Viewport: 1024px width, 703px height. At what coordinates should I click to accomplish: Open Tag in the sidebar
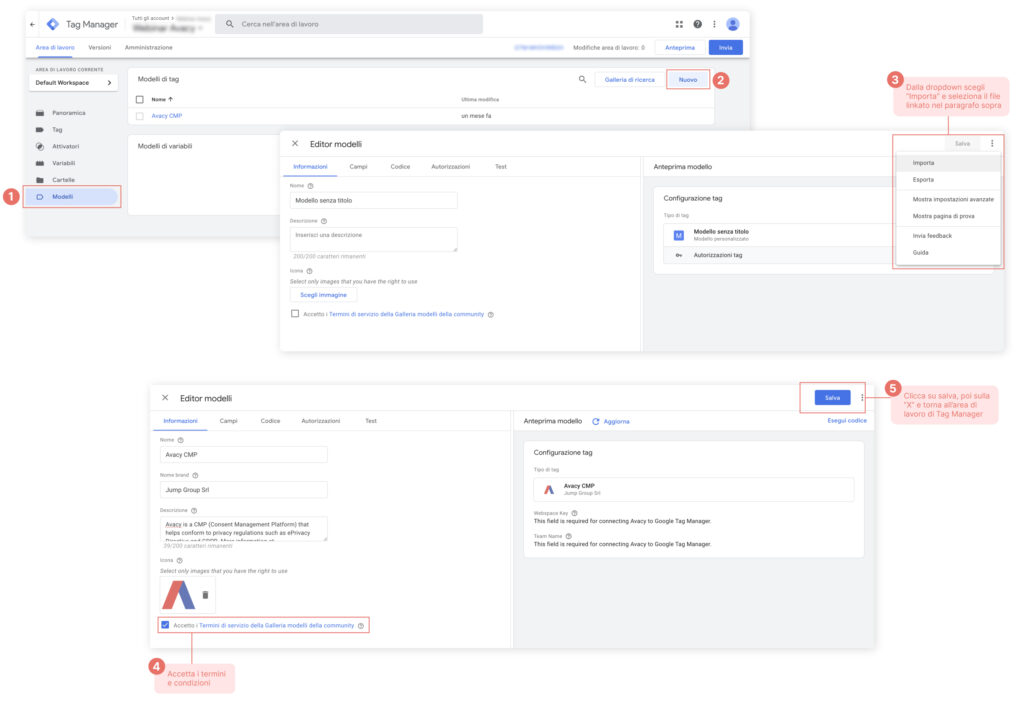point(57,129)
